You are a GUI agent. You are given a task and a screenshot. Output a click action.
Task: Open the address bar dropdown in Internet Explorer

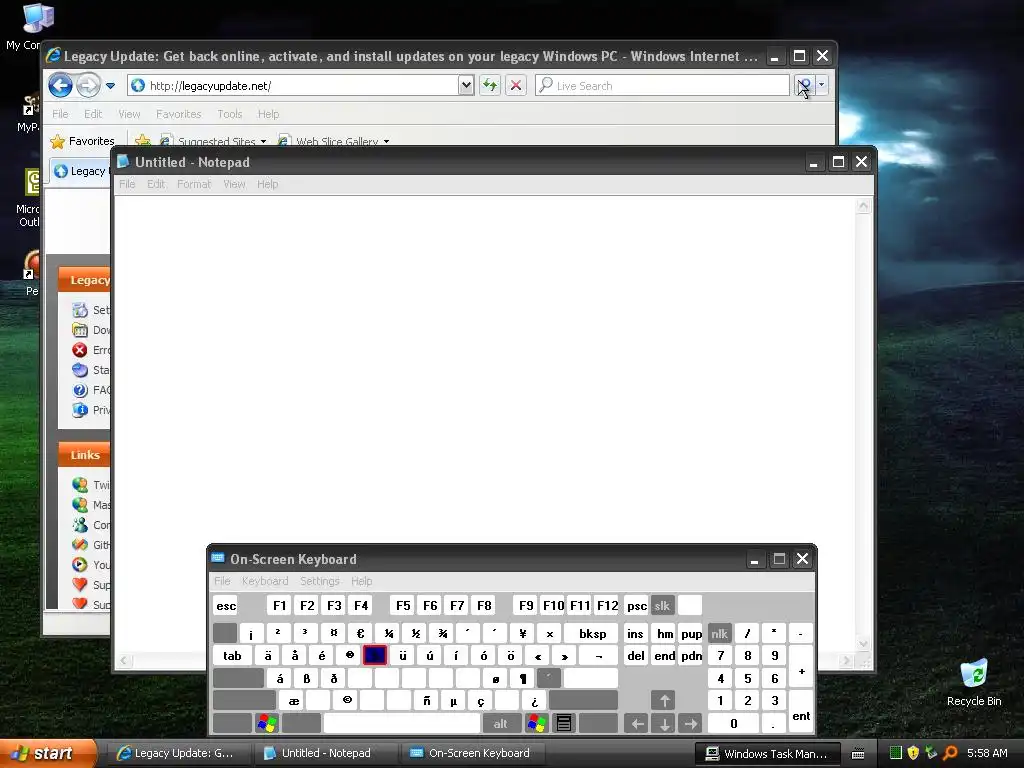[x=466, y=86]
